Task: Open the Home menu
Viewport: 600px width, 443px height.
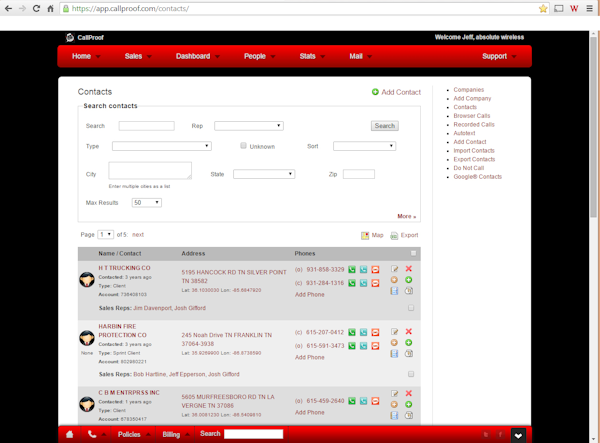Action: pos(86,56)
